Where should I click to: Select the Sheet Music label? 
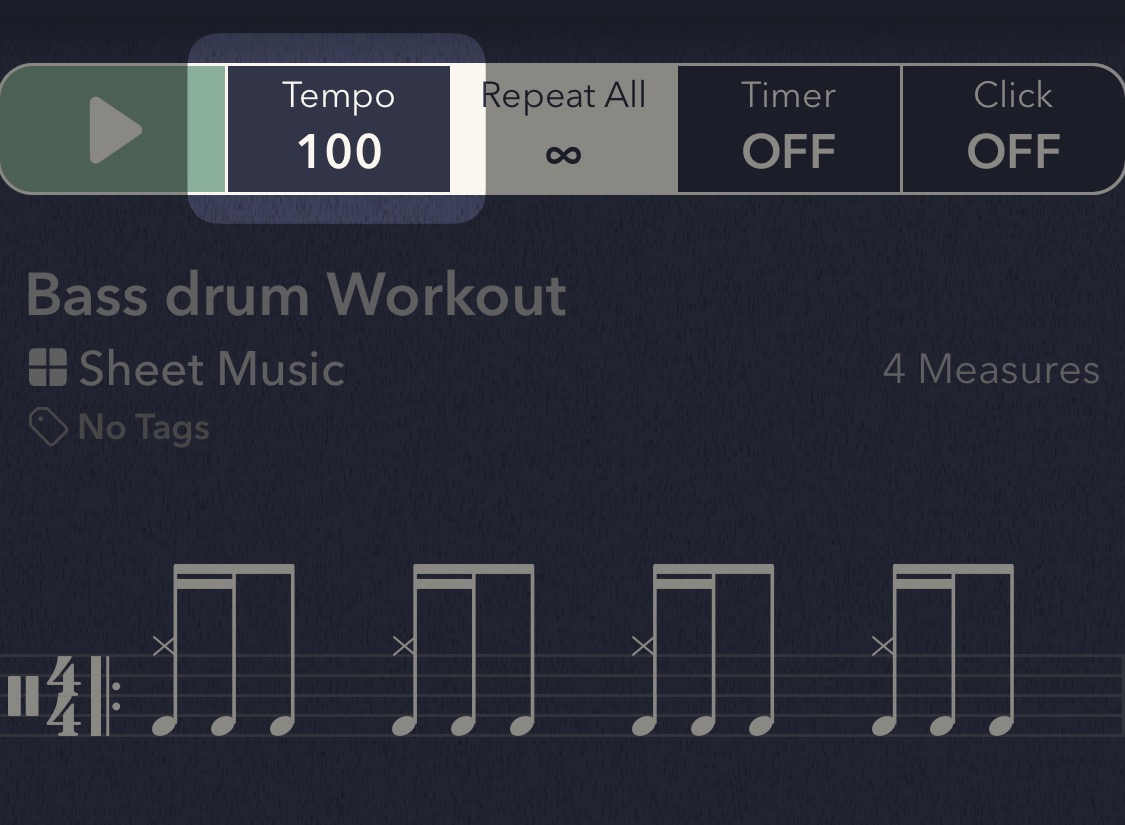212,369
